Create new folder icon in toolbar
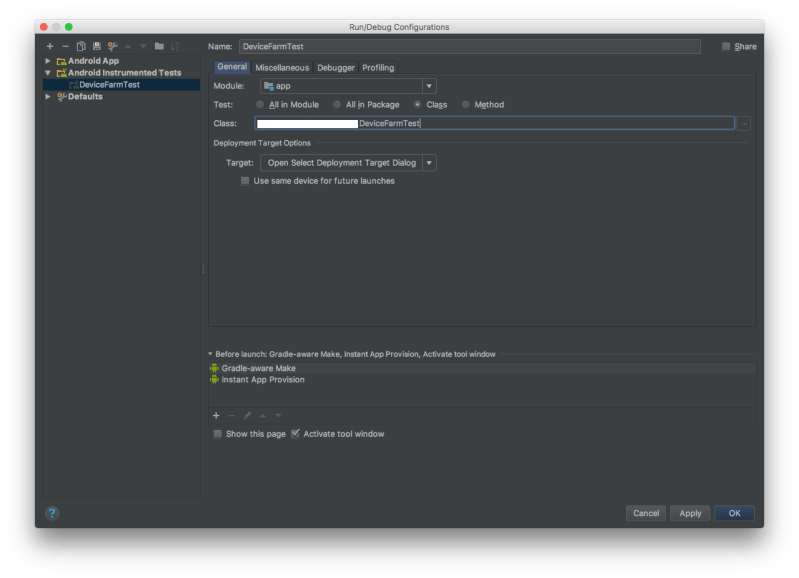The image size is (799, 578). 159,46
